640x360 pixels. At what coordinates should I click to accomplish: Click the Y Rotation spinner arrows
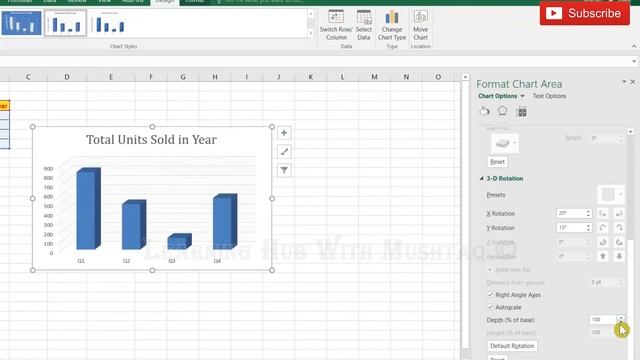(x=589, y=228)
